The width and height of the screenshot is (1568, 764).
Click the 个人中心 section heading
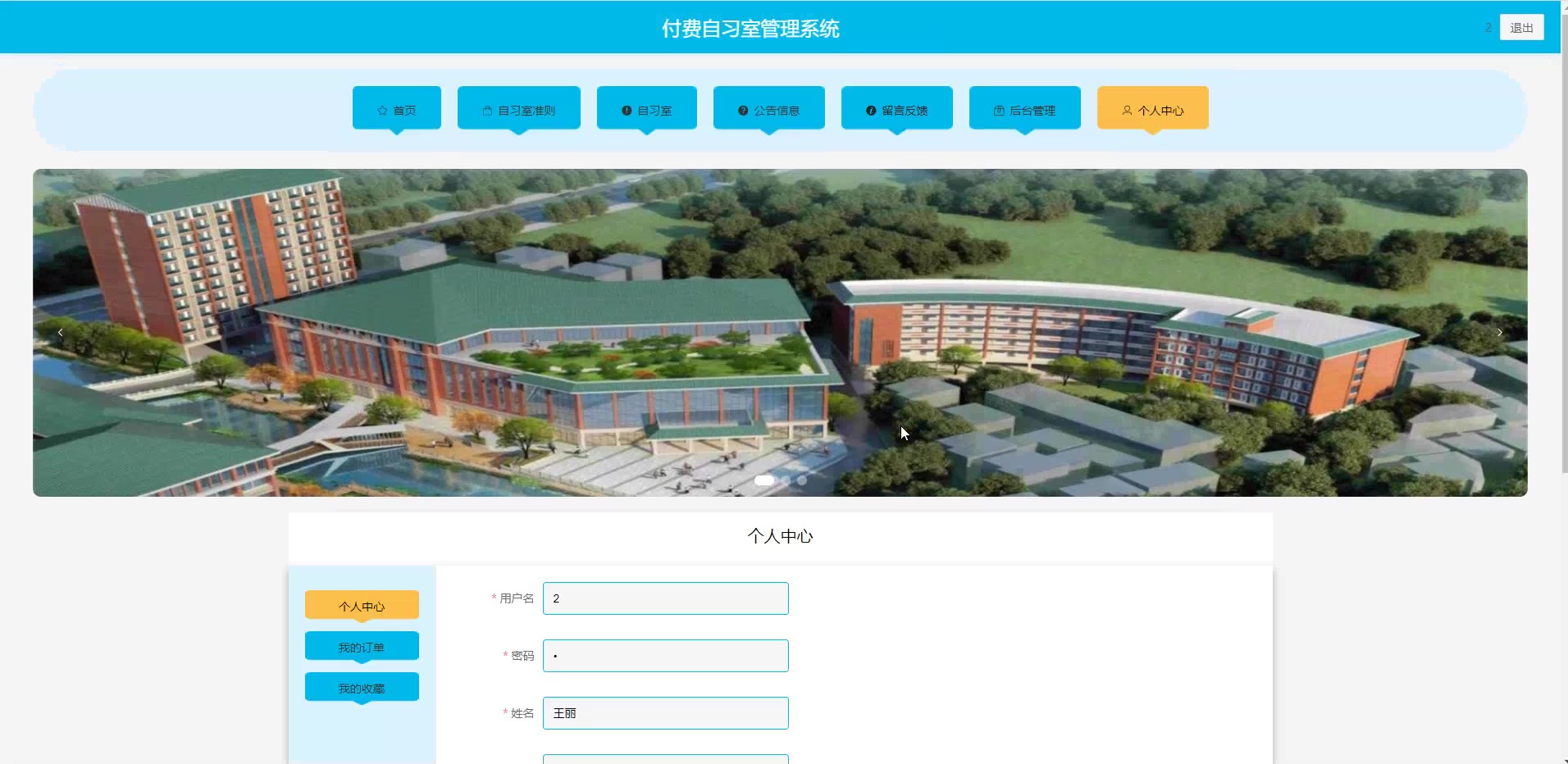pyautogui.click(x=780, y=536)
